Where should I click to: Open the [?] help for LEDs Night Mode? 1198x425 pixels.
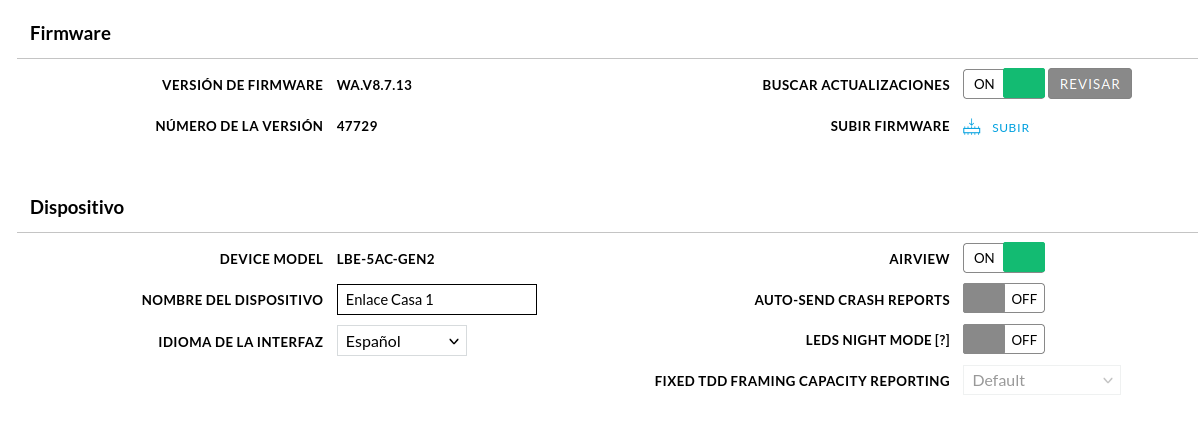pyautogui.click(x=942, y=341)
